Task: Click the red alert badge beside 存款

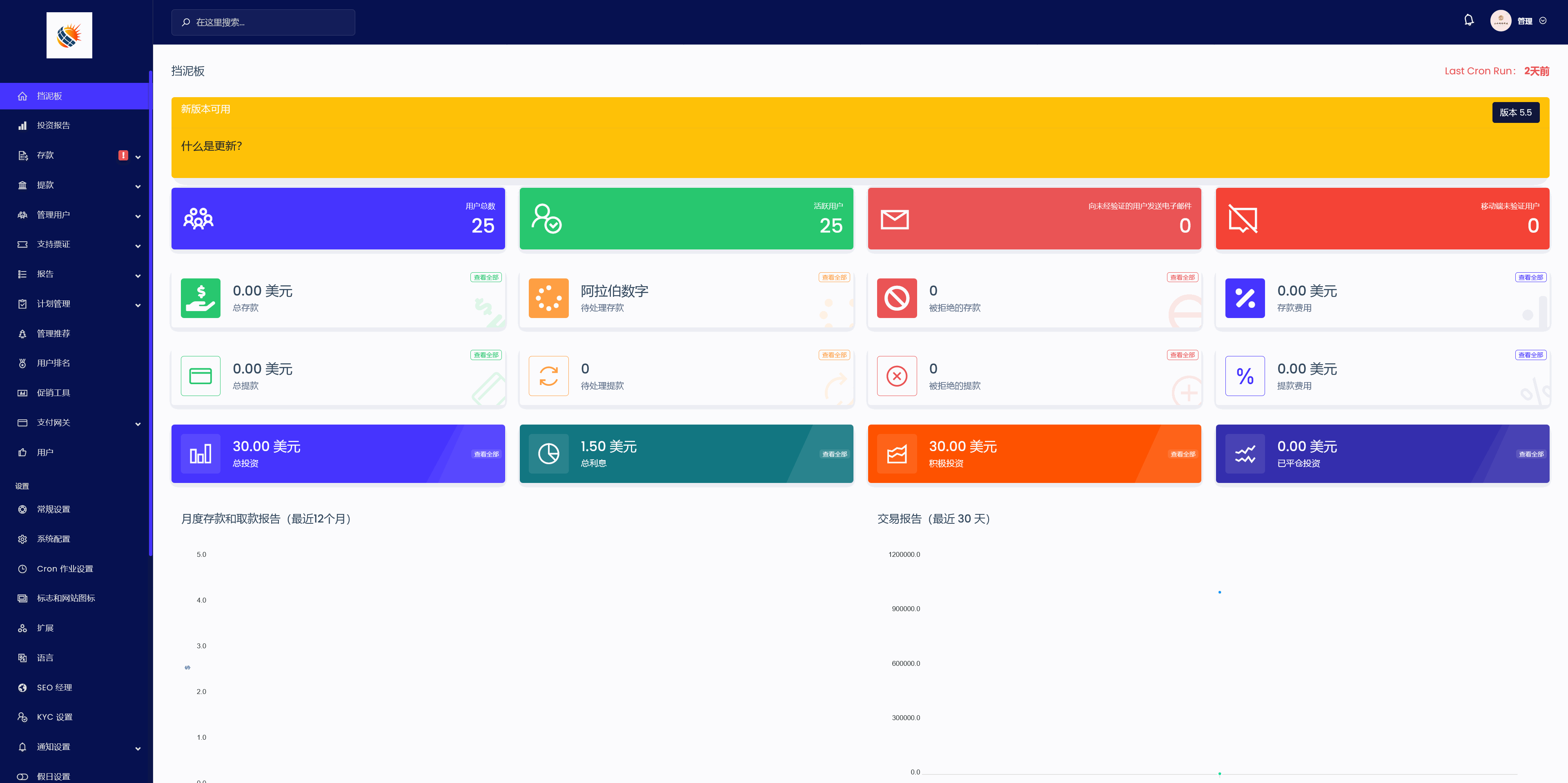Action: coord(123,155)
